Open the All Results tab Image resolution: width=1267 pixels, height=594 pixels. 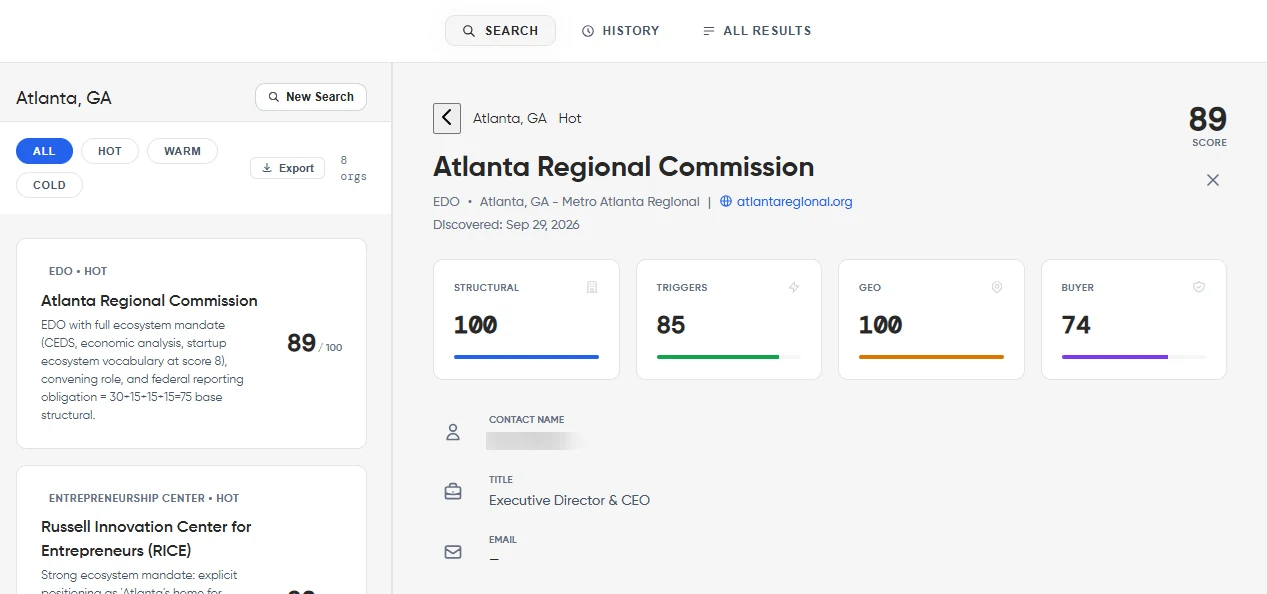pyautogui.click(x=757, y=31)
